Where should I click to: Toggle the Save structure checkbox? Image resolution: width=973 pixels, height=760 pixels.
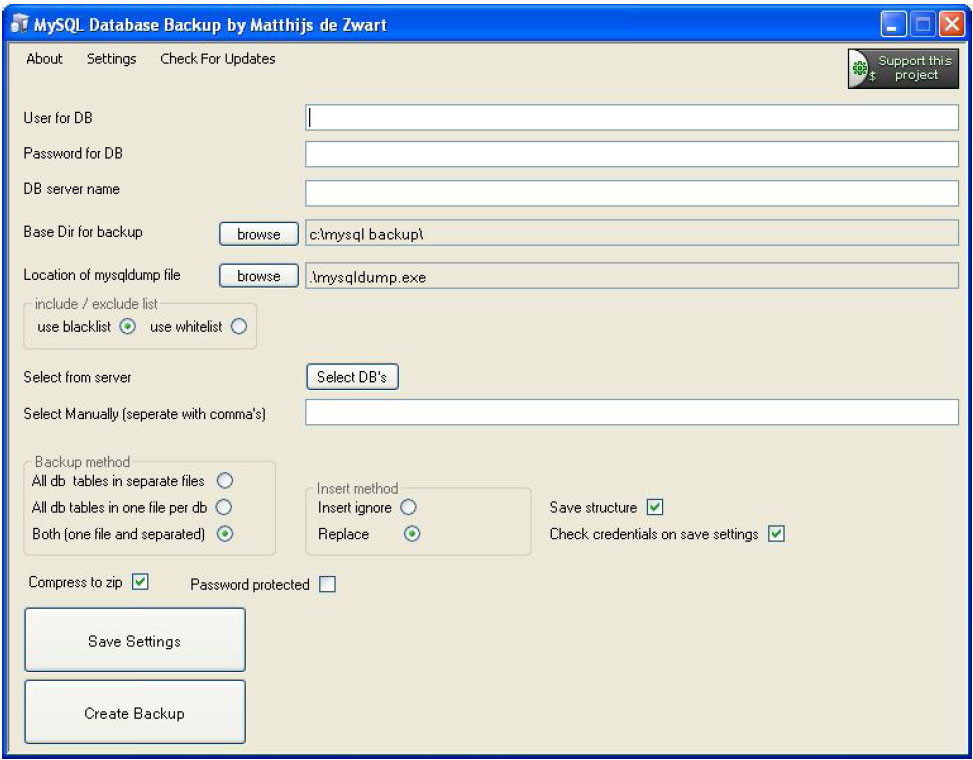click(655, 507)
